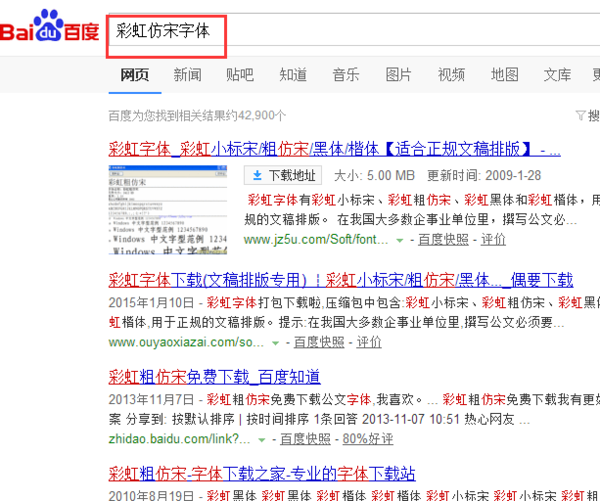The height and width of the screenshot is (501, 600).
Task: Open 百度快照 for the zhidao.baidu.com result
Action: (305, 439)
